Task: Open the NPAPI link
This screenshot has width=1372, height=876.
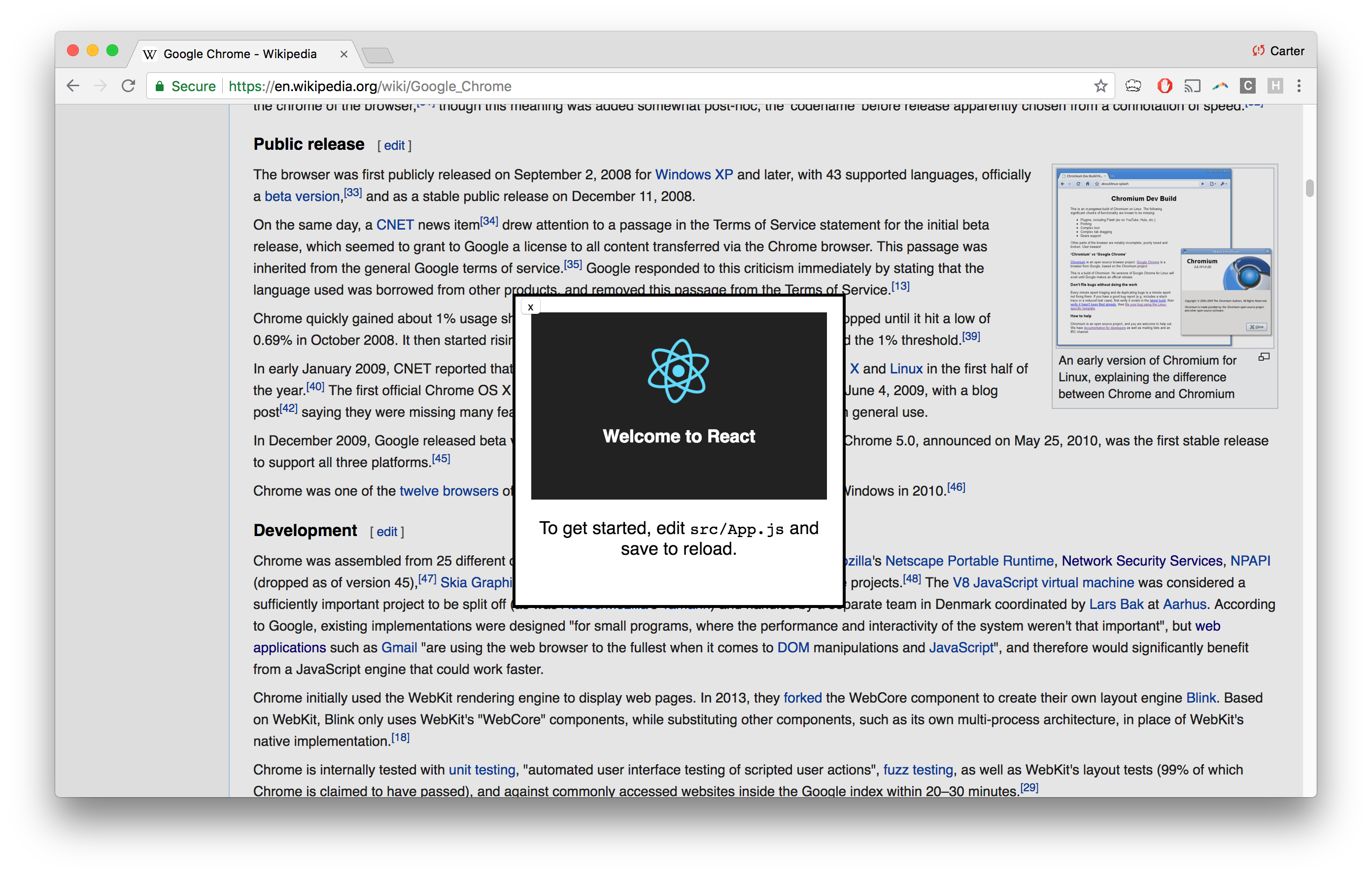Action: pos(1250,561)
